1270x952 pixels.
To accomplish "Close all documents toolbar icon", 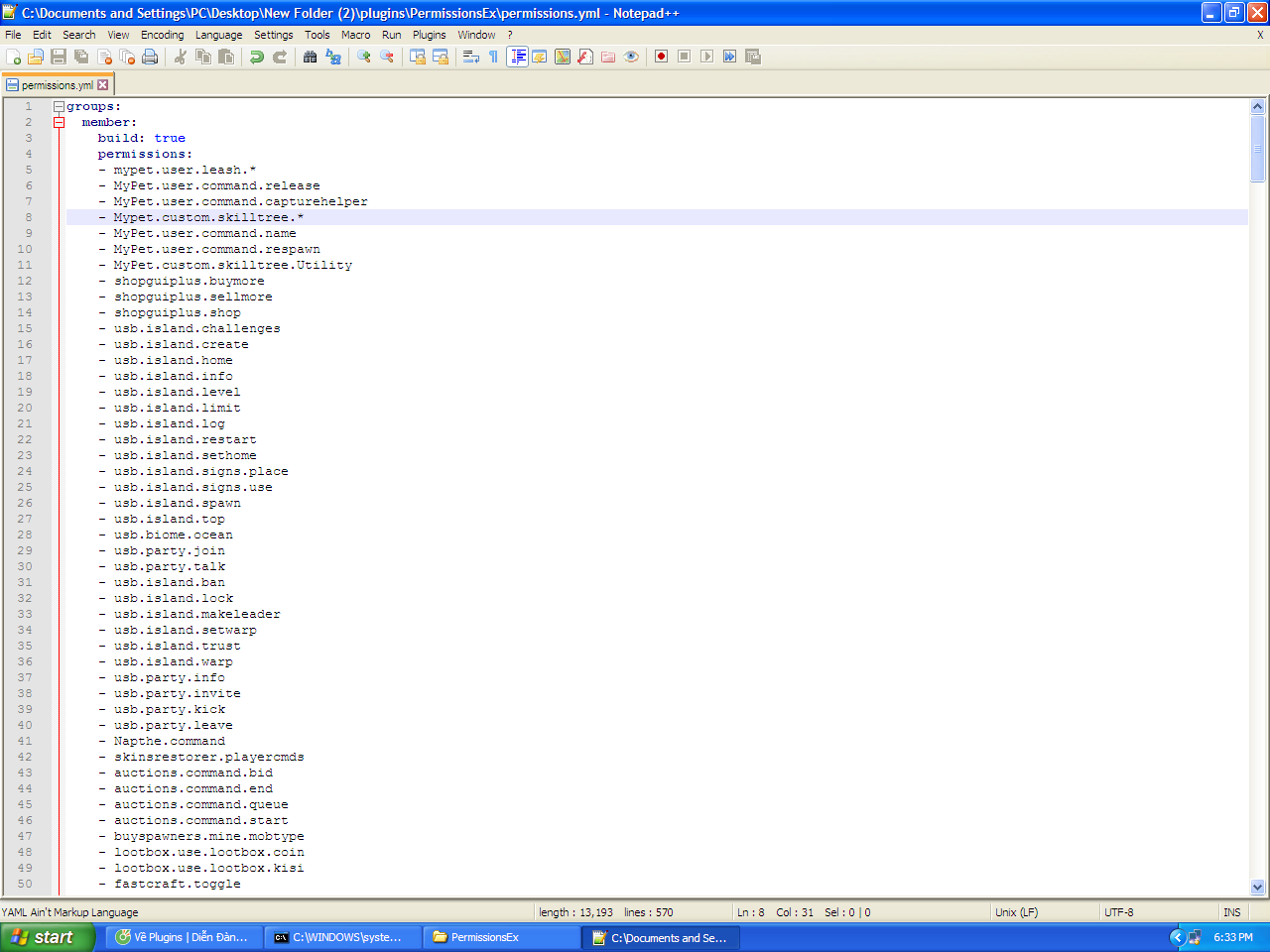I will click(127, 57).
